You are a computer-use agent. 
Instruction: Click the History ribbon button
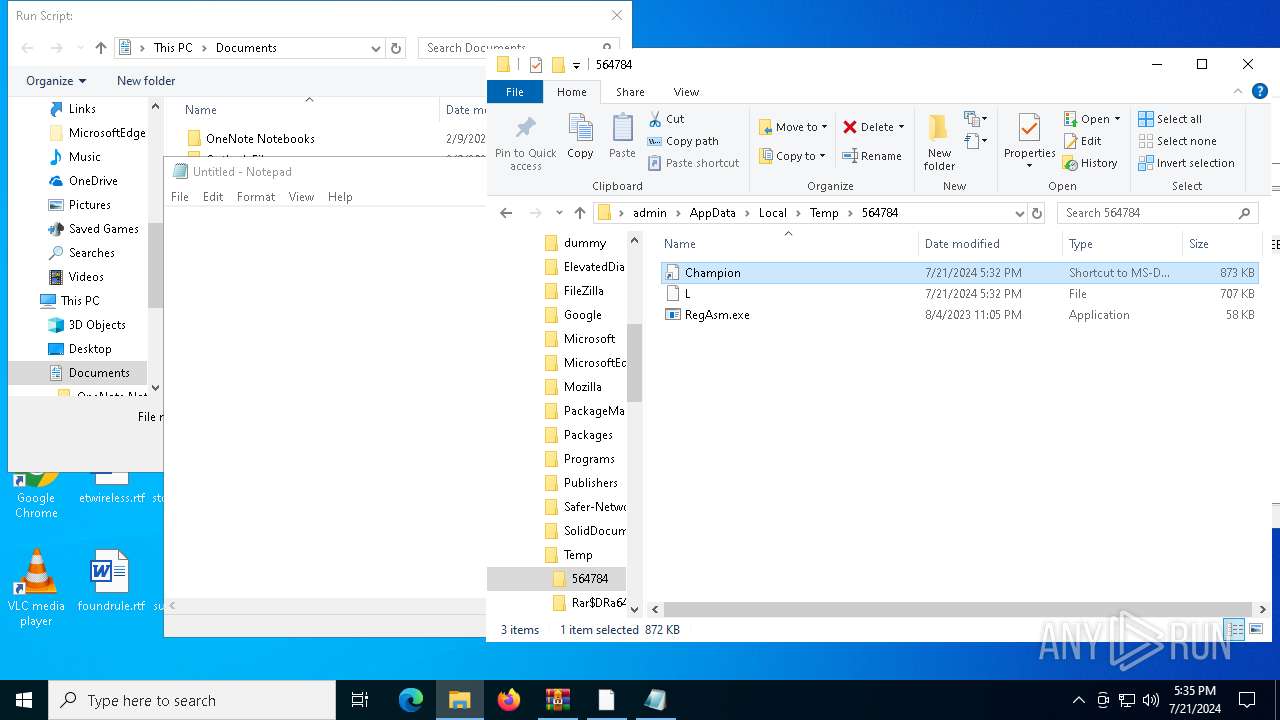coord(1090,163)
